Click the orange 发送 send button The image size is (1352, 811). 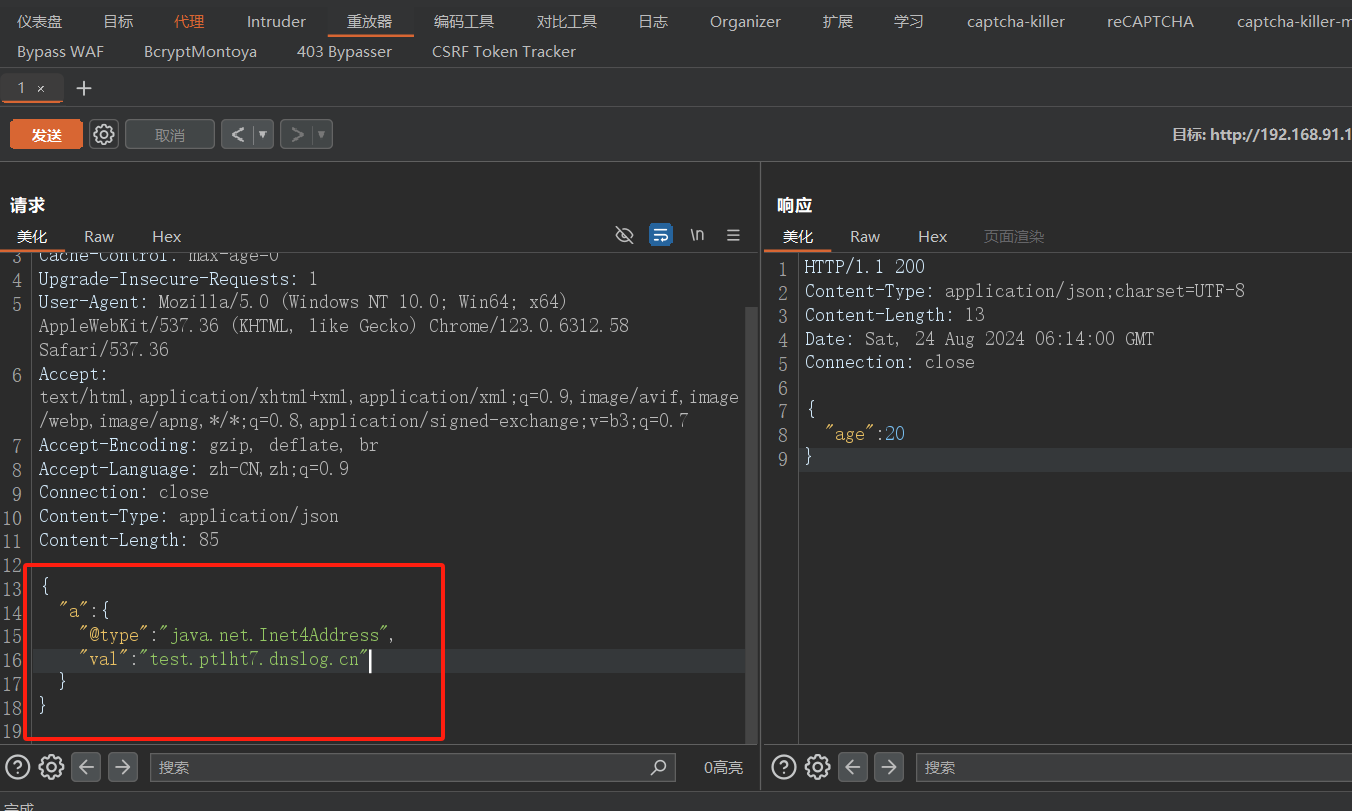[x=46, y=135]
